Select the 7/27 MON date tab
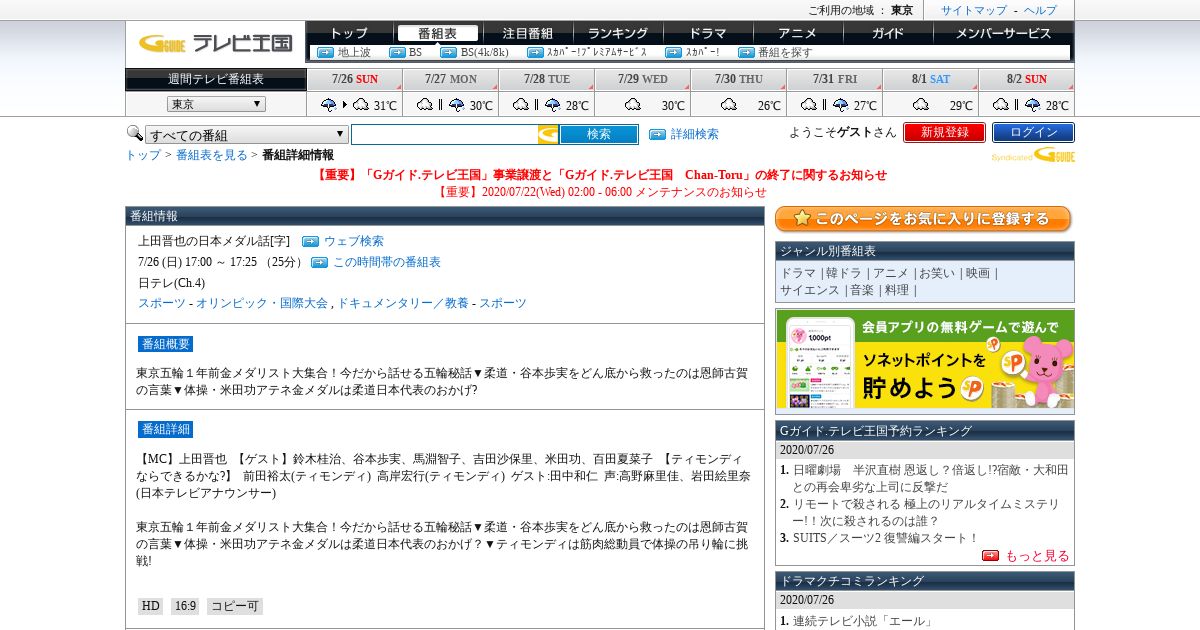This screenshot has height=630, width=1200. [450, 79]
